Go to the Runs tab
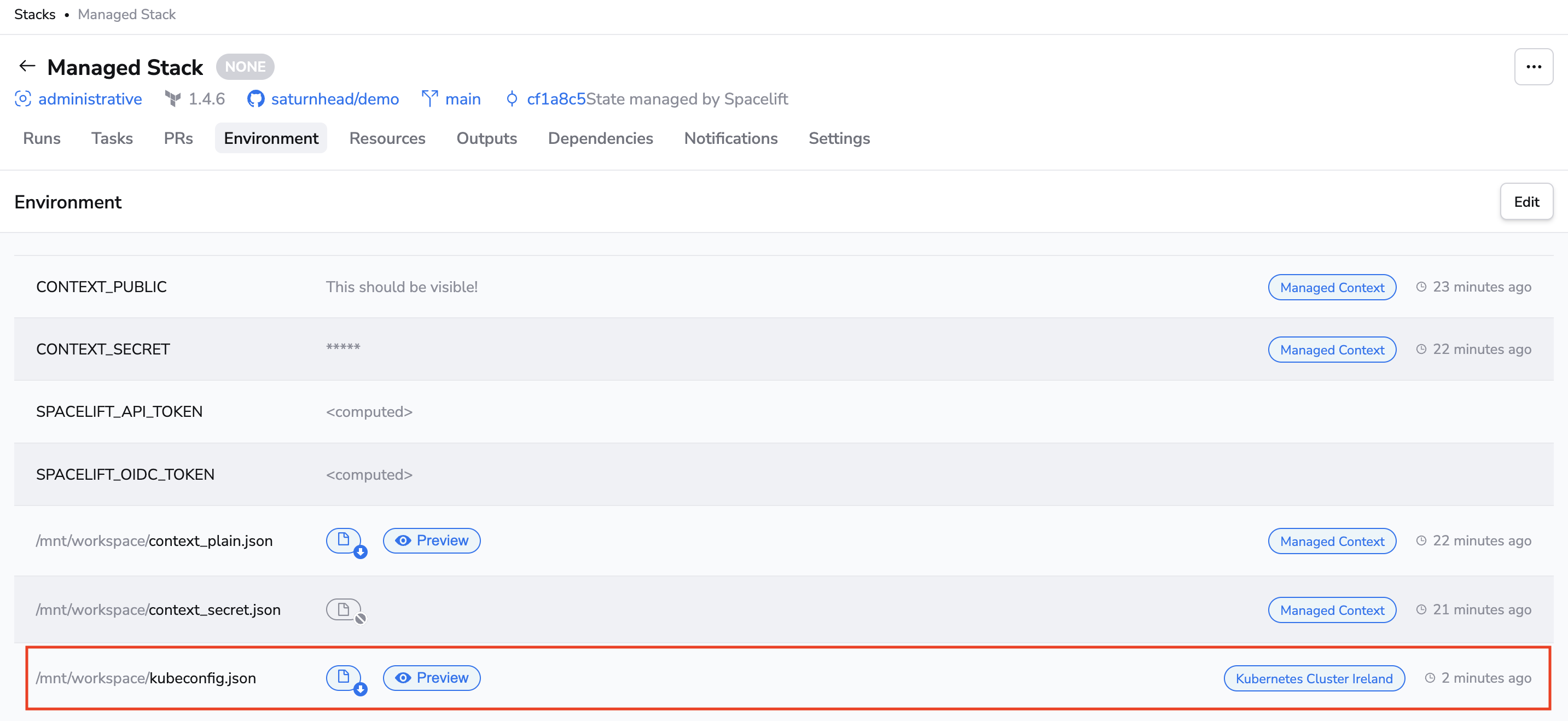1568x721 pixels. pyautogui.click(x=42, y=139)
